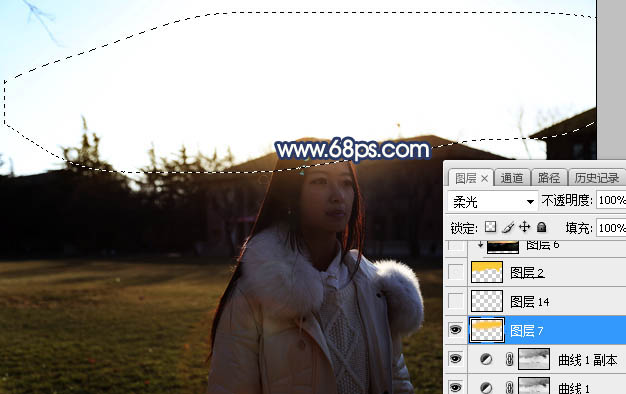Click the lock position move icon
The height and width of the screenshot is (394, 626).
click(524, 227)
